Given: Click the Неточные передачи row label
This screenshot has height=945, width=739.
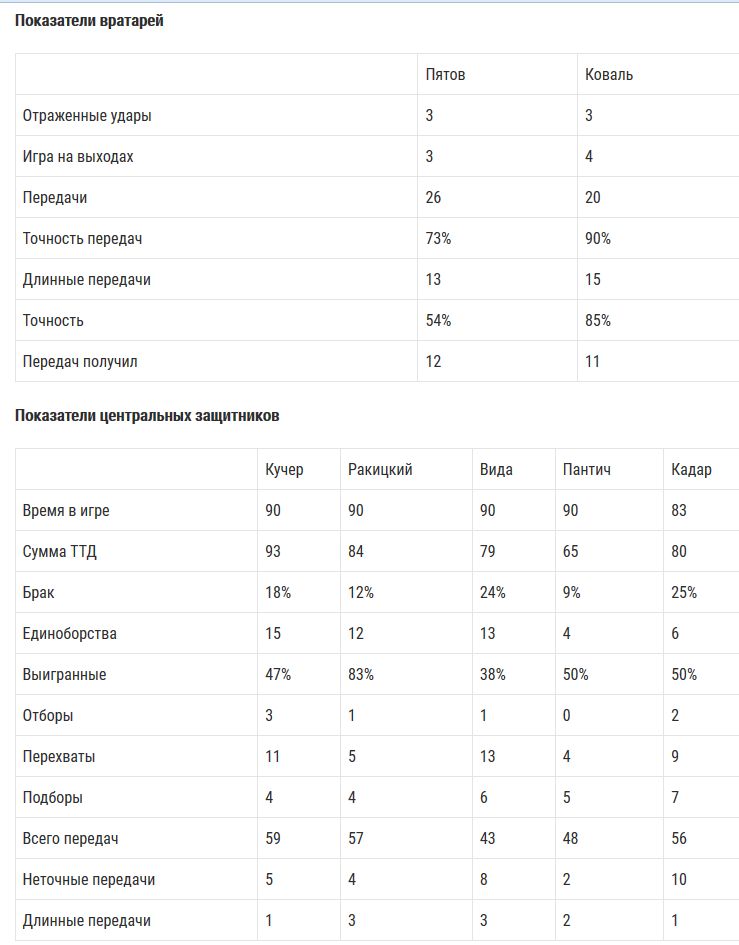Looking at the screenshot, I should tap(89, 880).
